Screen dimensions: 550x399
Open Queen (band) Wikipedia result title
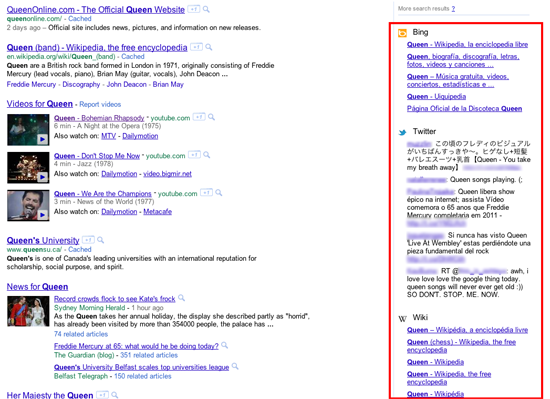coord(97,48)
